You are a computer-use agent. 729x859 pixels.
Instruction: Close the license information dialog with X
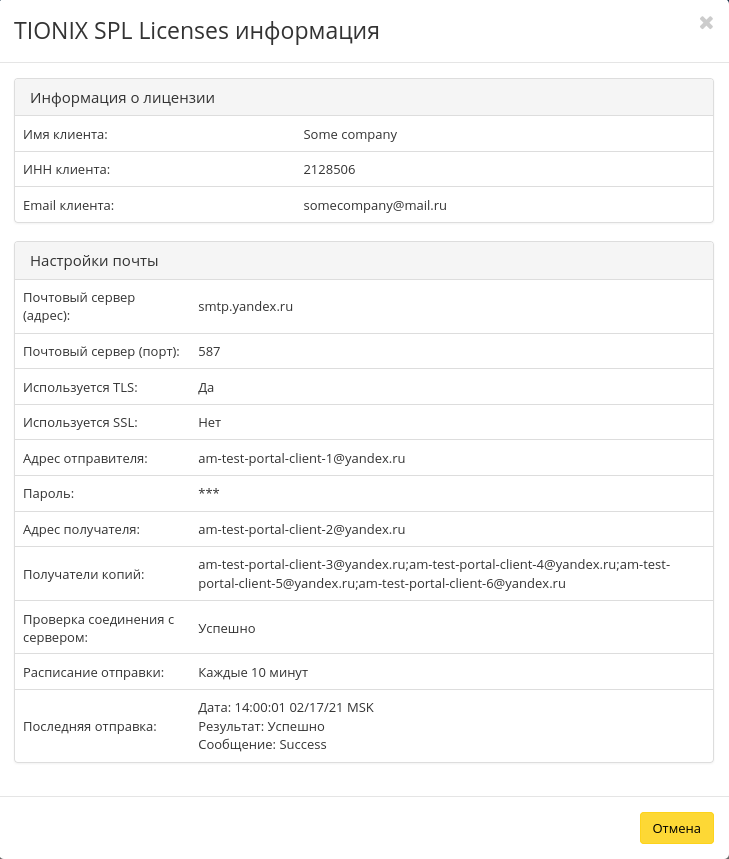pyautogui.click(x=706, y=23)
